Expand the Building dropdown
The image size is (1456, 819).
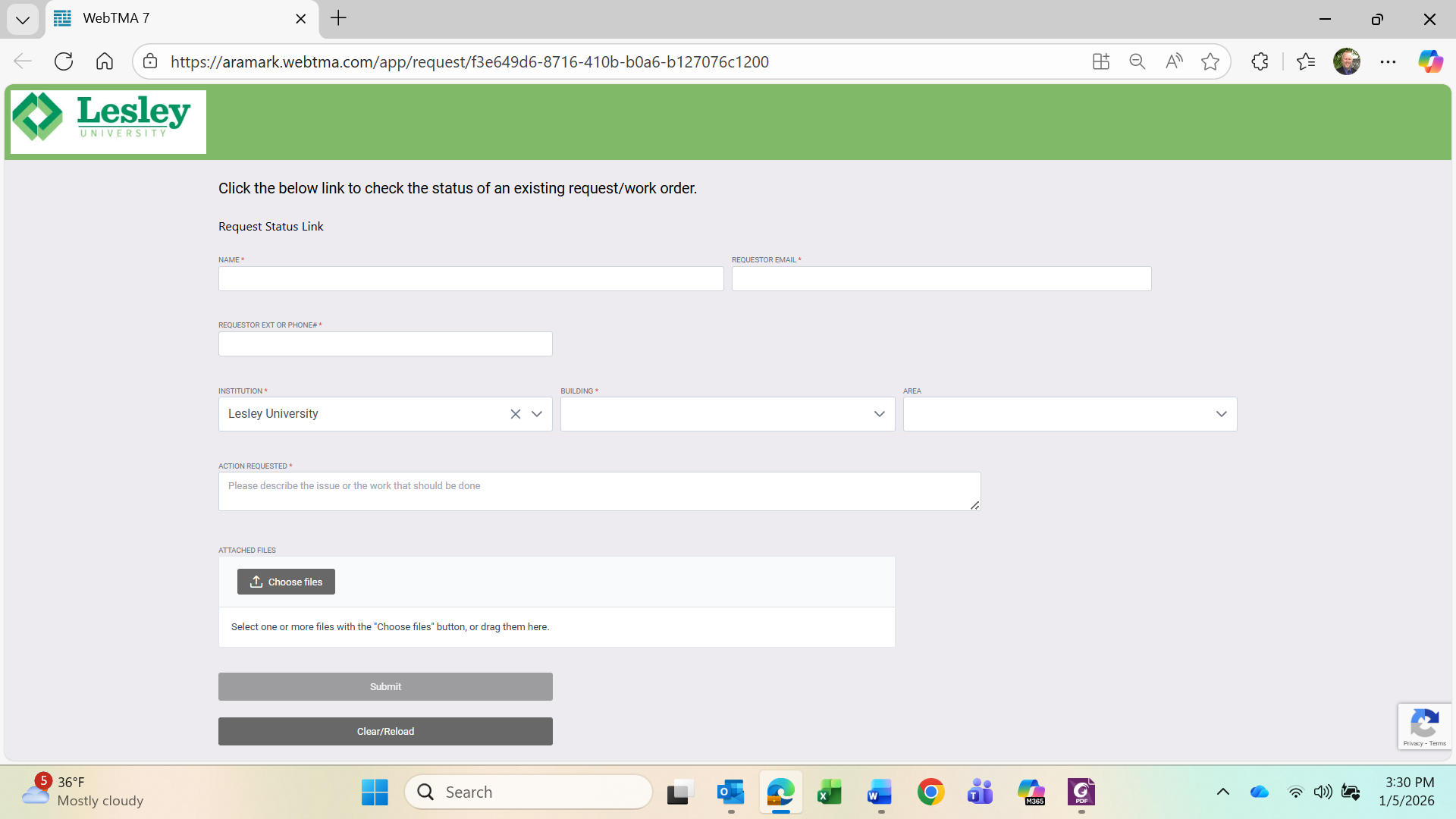click(879, 414)
